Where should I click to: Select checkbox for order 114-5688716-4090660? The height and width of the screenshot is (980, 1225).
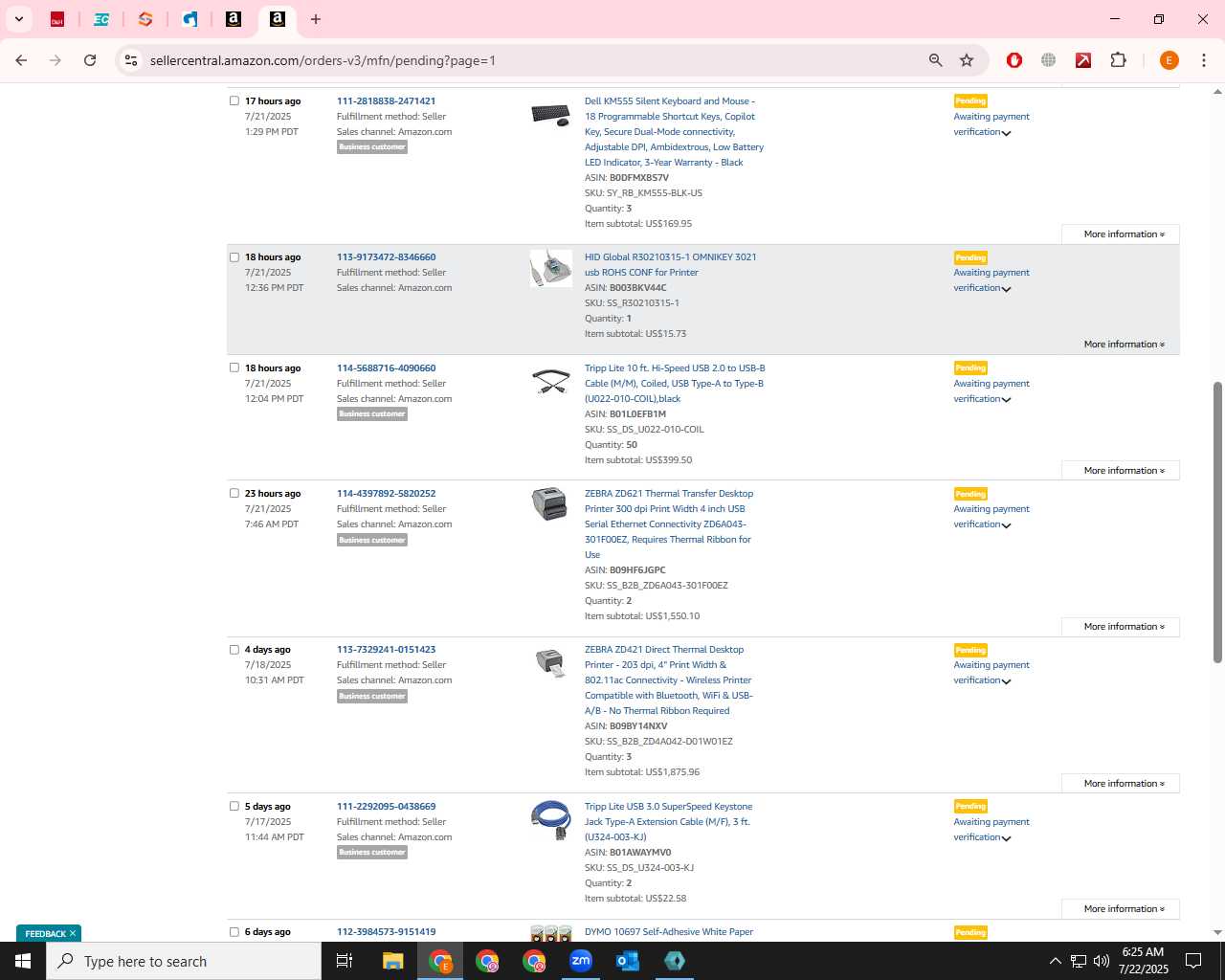(x=234, y=367)
